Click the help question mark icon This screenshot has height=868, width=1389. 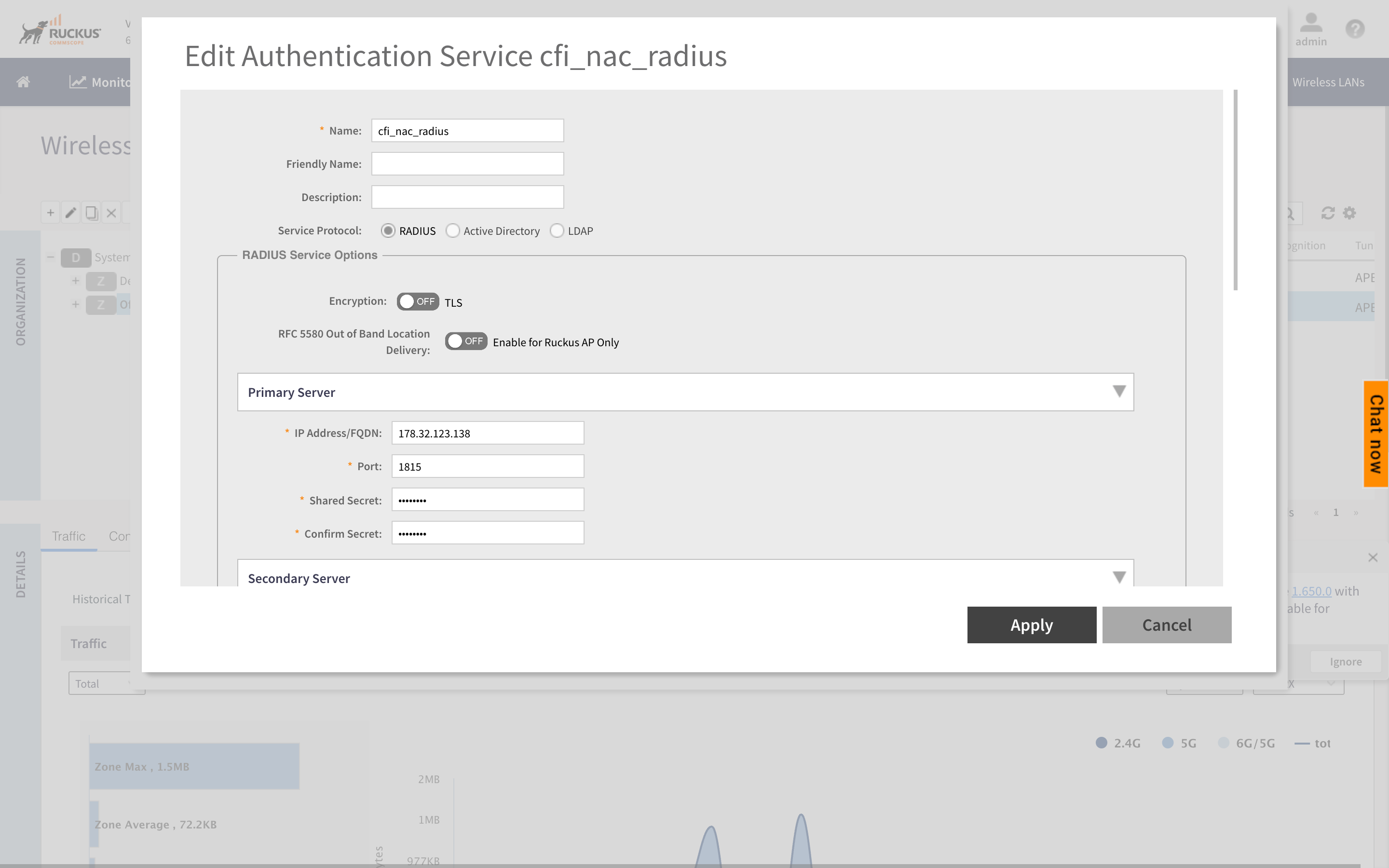[x=1355, y=29]
